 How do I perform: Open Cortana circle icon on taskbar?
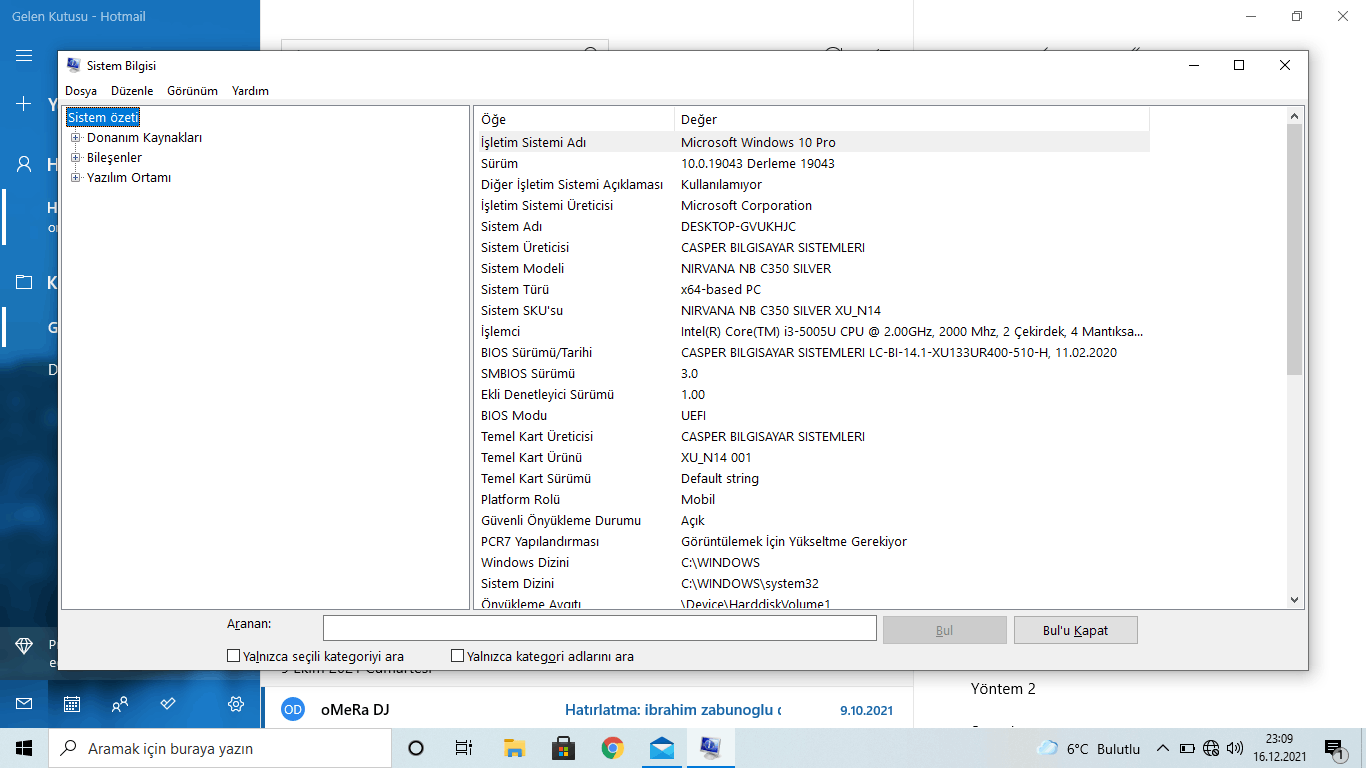416,748
